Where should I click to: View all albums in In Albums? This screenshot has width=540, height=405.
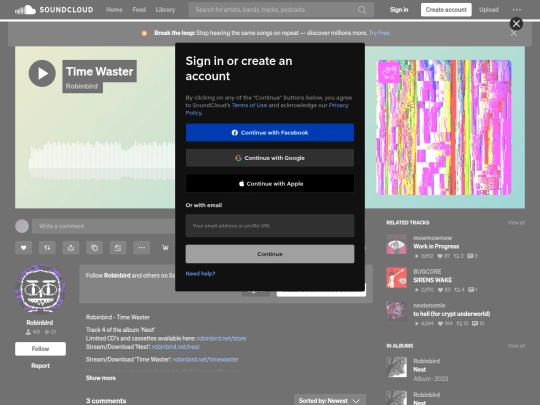click(516, 346)
